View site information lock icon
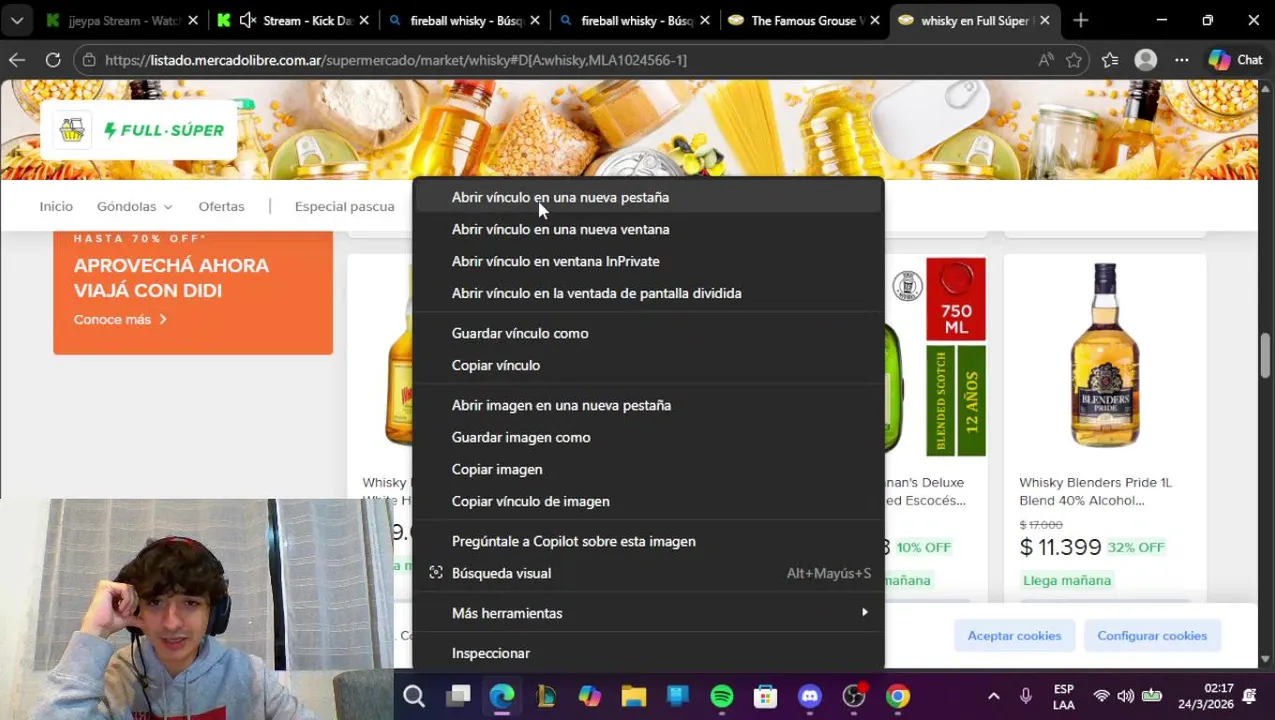The image size is (1275, 720). pos(89,60)
